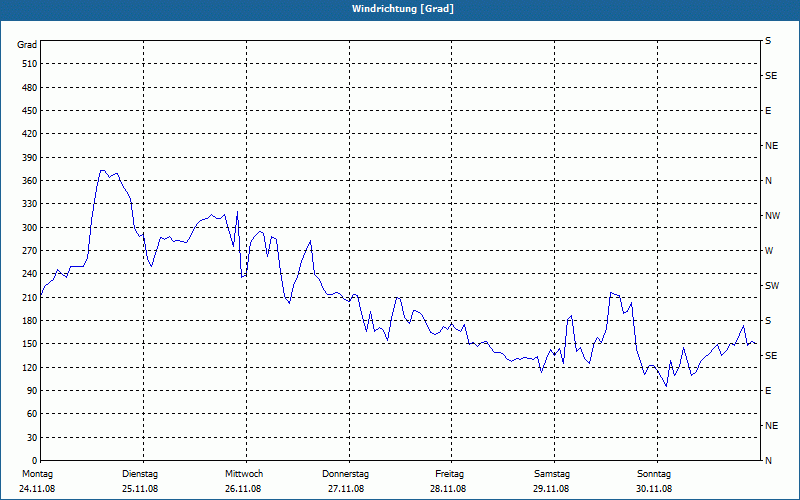Click the Sonntag day label
Screen dimensions: 800x500
pyautogui.click(x=654, y=474)
